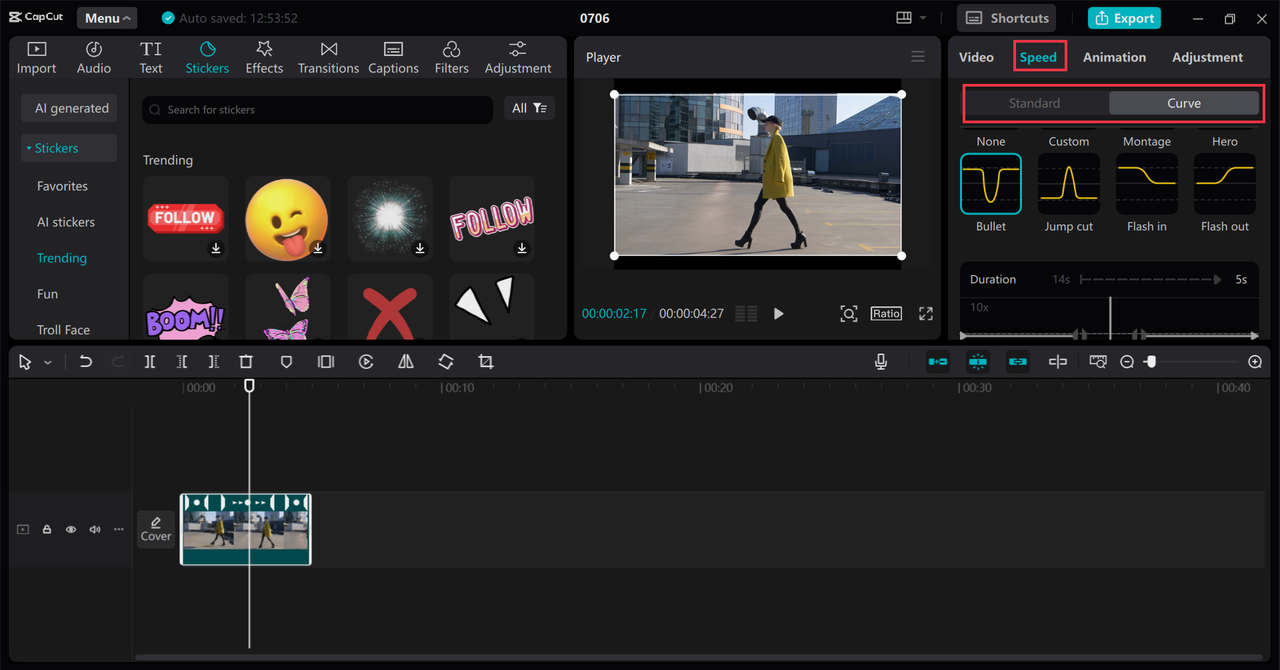1280x670 pixels.
Task: Open the Shortcuts window
Action: pyautogui.click(x=1006, y=18)
